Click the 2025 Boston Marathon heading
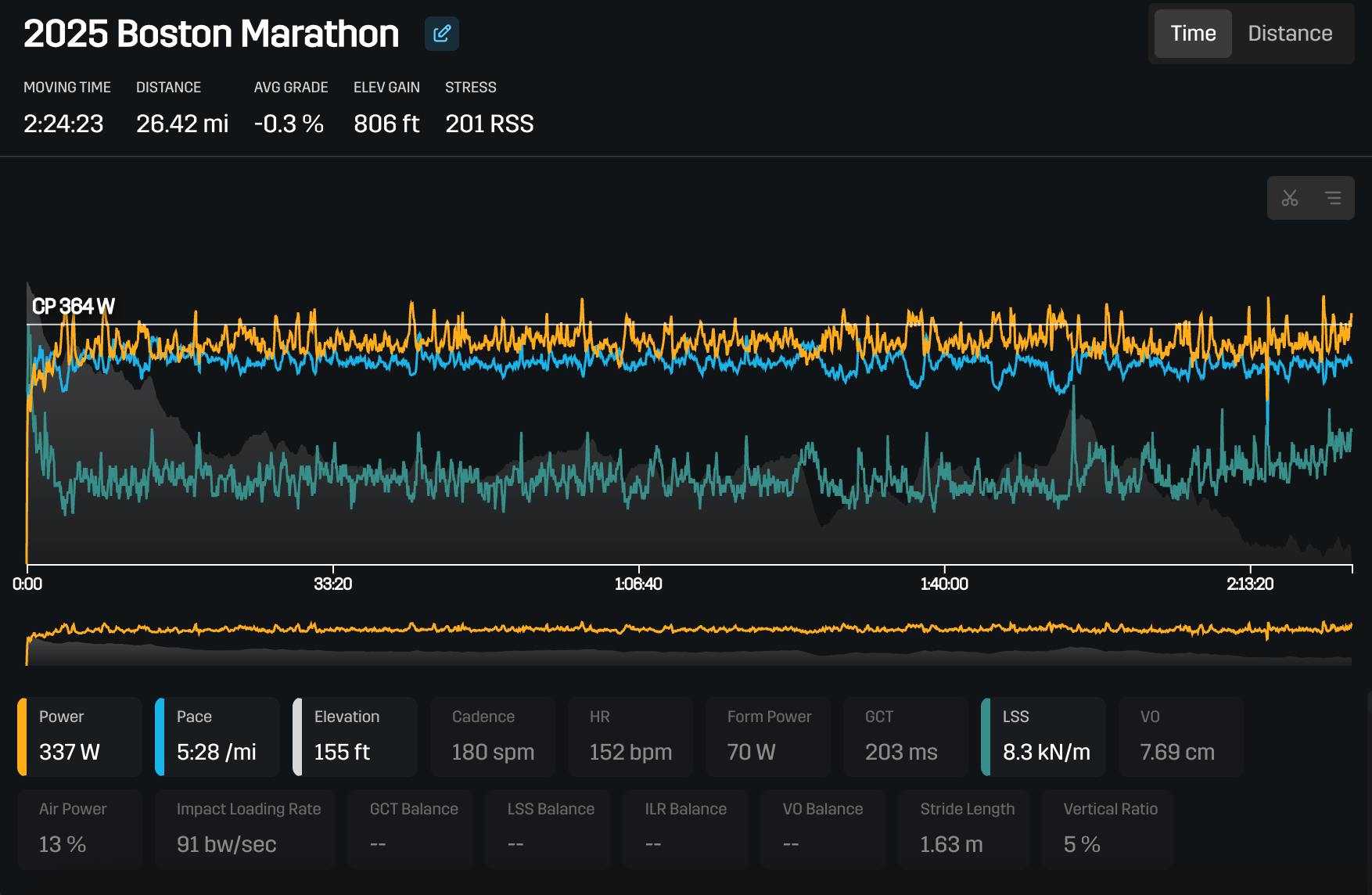The image size is (1372, 895). pyautogui.click(x=211, y=34)
